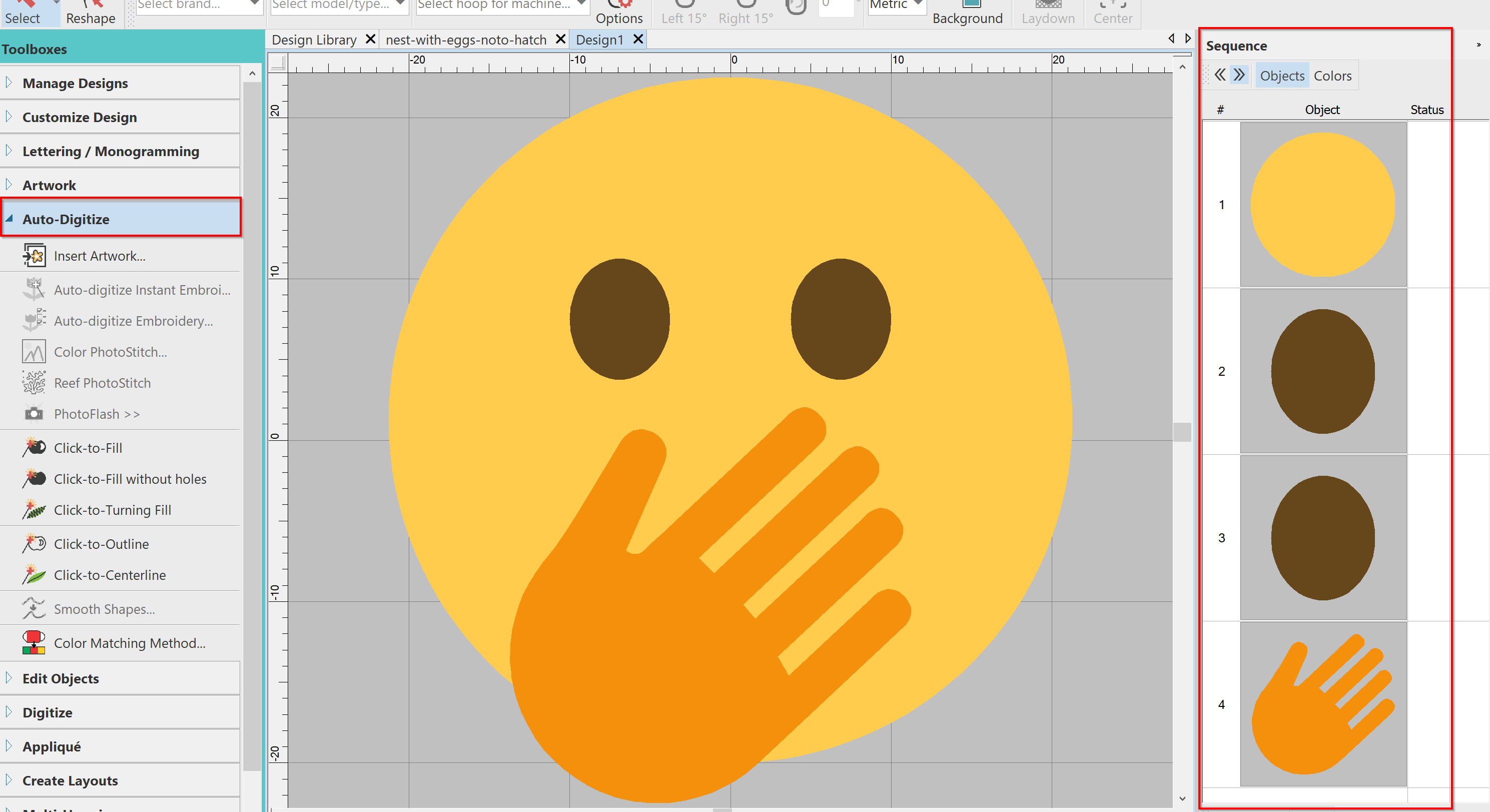Viewport: 1490px width, 812px height.
Task: Select the orange hand object thumbnail
Action: point(1323,704)
